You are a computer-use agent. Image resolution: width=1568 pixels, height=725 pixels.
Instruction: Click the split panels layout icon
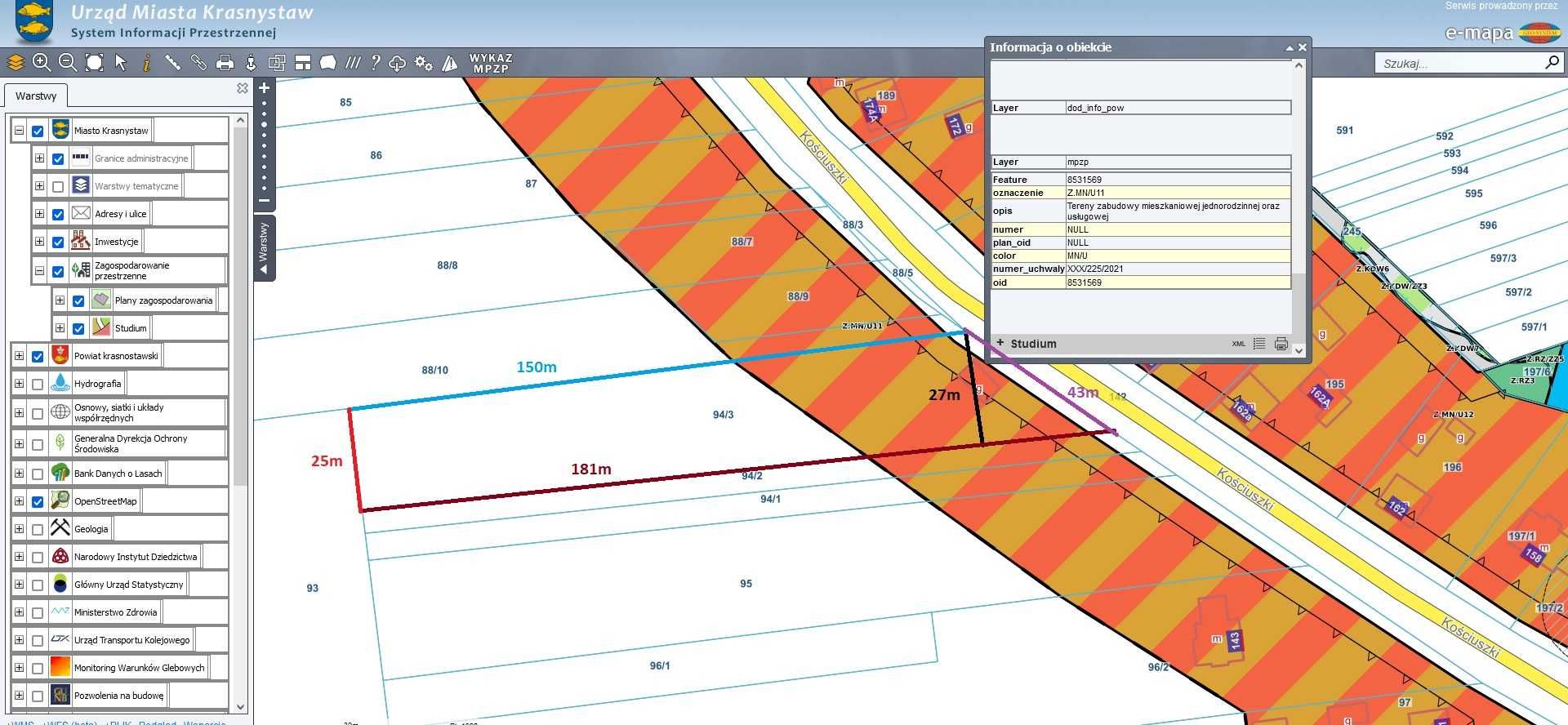pyautogui.click(x=303, y=62)
